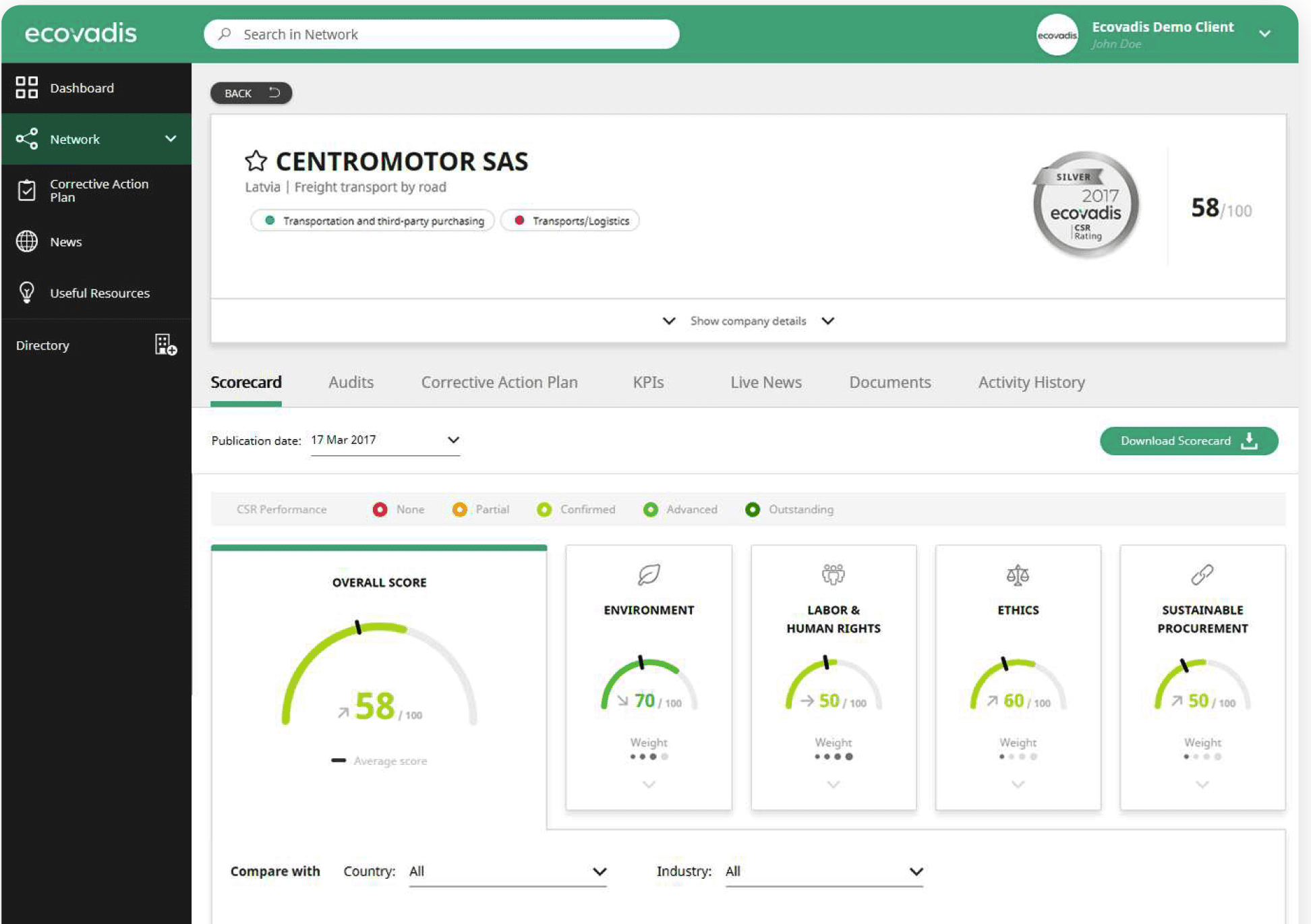
Task: Click the Download Scorecard button
Action: pyautogui.click(x=1188, y=441)
